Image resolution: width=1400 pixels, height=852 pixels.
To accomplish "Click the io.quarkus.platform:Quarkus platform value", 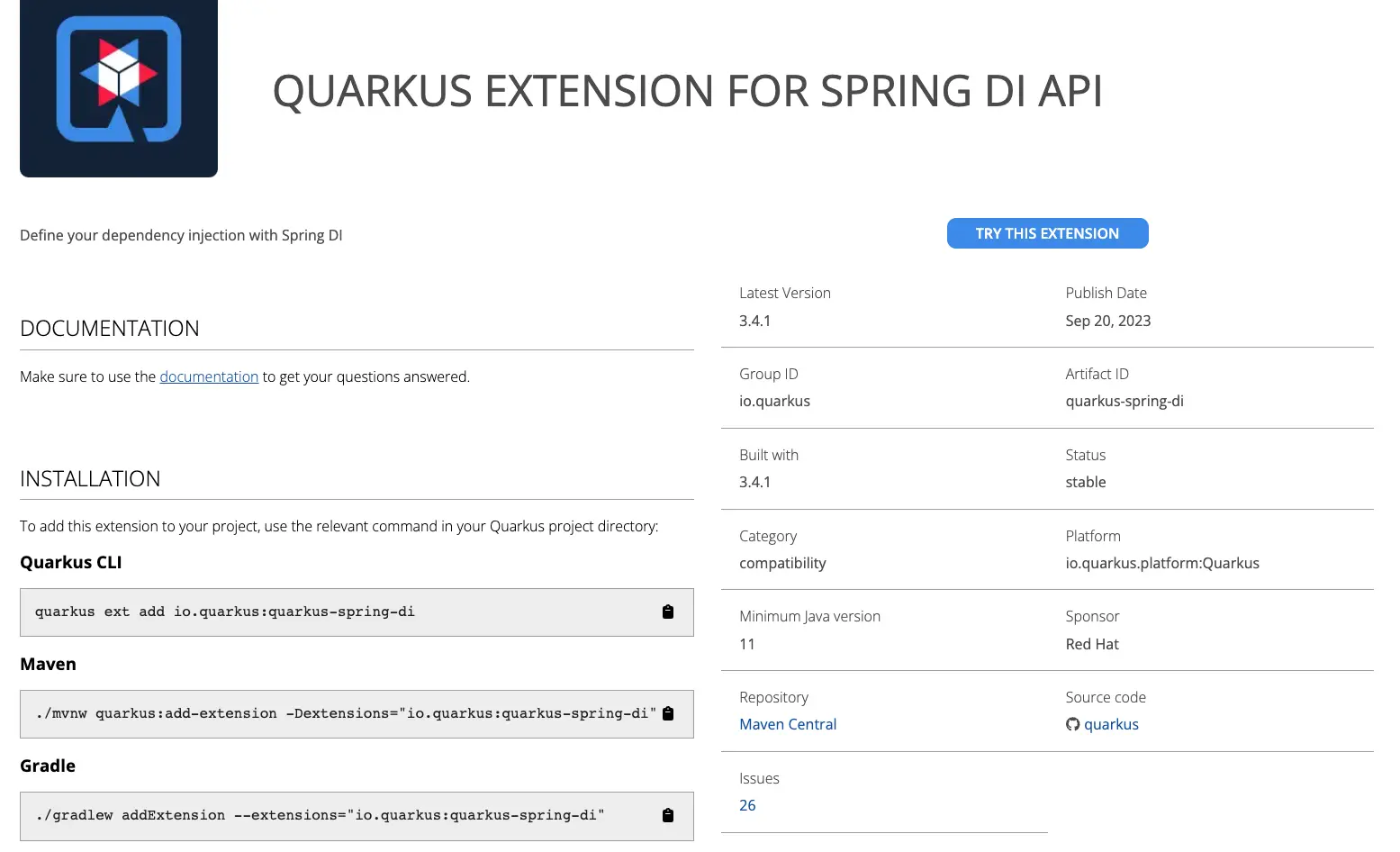I will (1162, 564).
